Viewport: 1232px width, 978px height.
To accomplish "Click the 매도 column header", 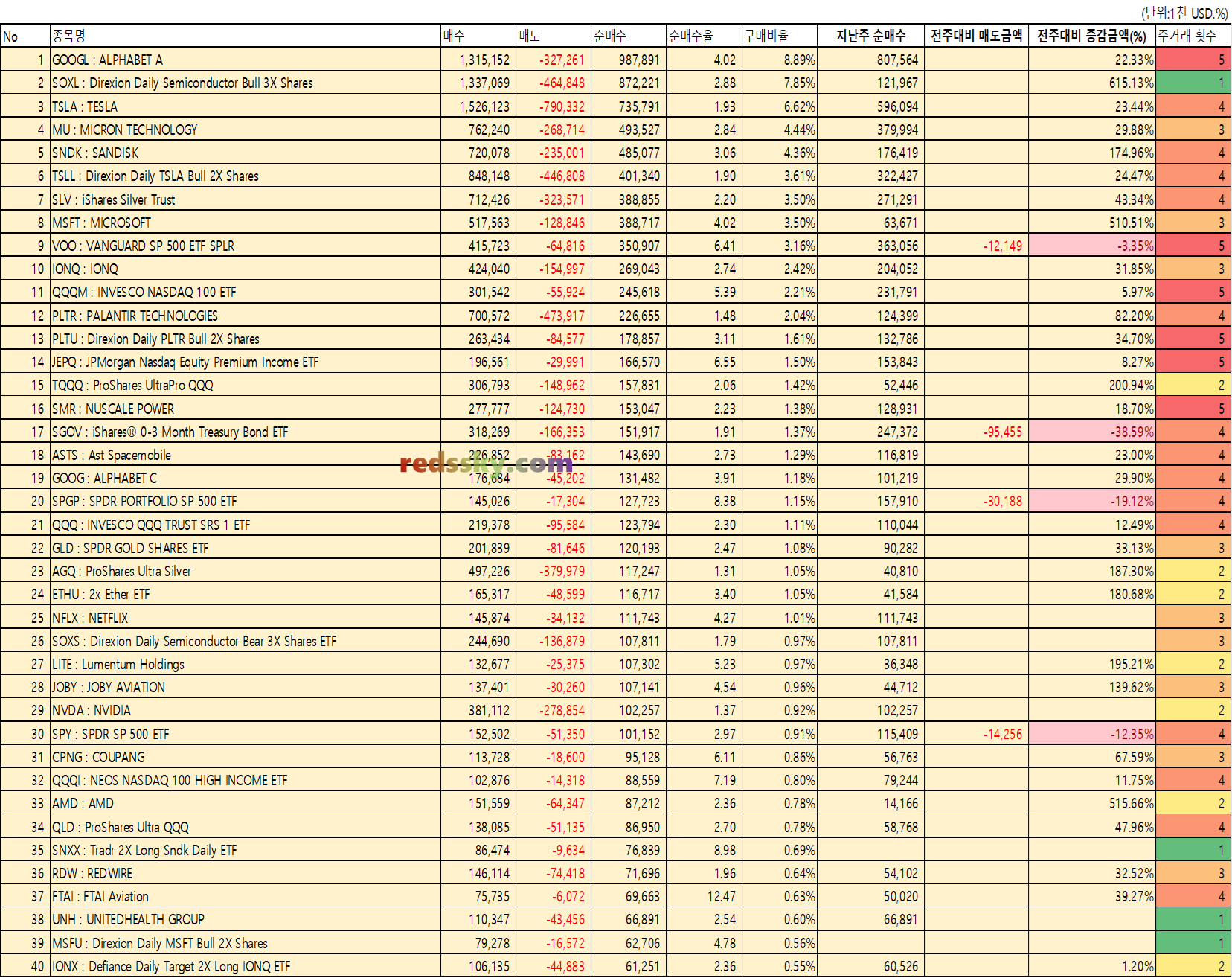I will click(554, 36).
